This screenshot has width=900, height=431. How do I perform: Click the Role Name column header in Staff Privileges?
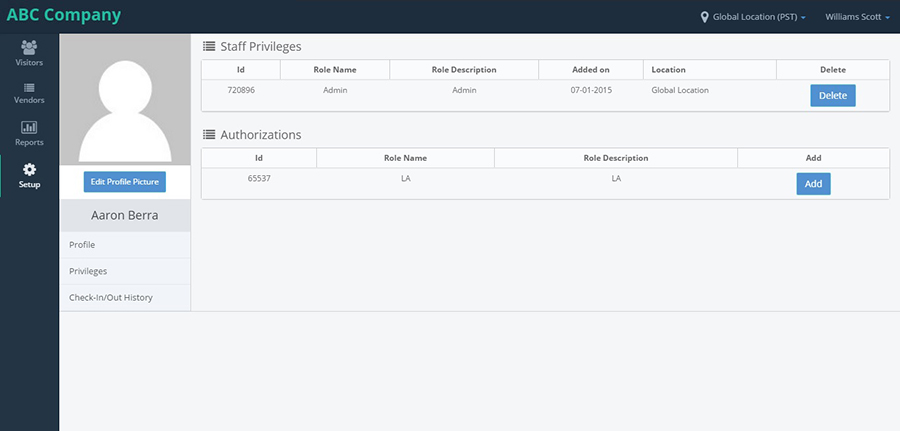click(x=335, y=69)
